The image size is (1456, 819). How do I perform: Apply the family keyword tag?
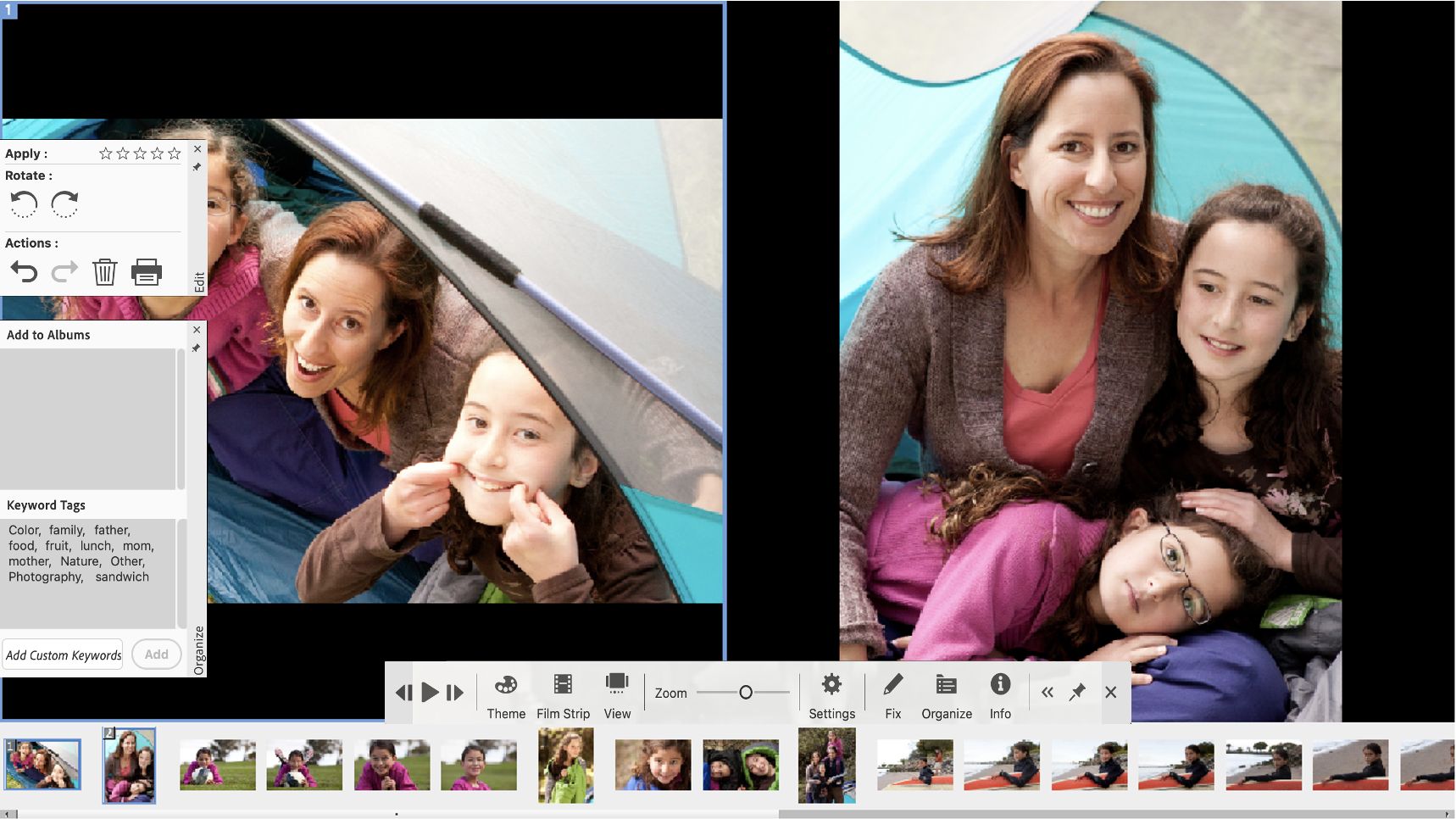67,531
